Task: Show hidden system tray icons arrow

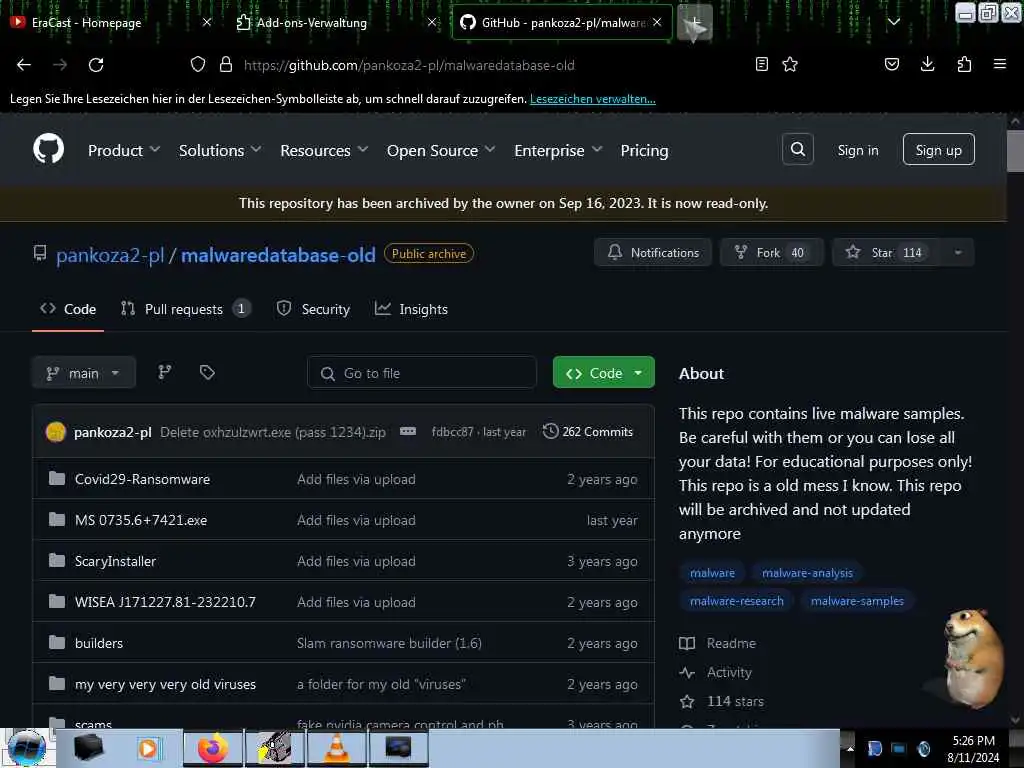Action: click(x=850, y=749)
